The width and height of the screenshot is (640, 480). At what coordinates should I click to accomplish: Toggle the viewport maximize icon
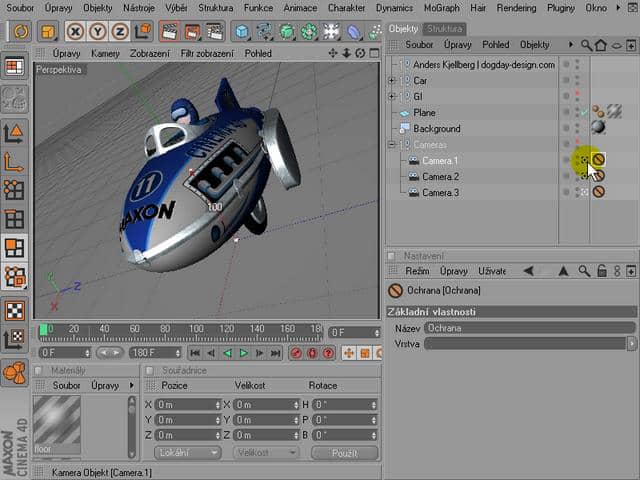(x=374, y=53)
